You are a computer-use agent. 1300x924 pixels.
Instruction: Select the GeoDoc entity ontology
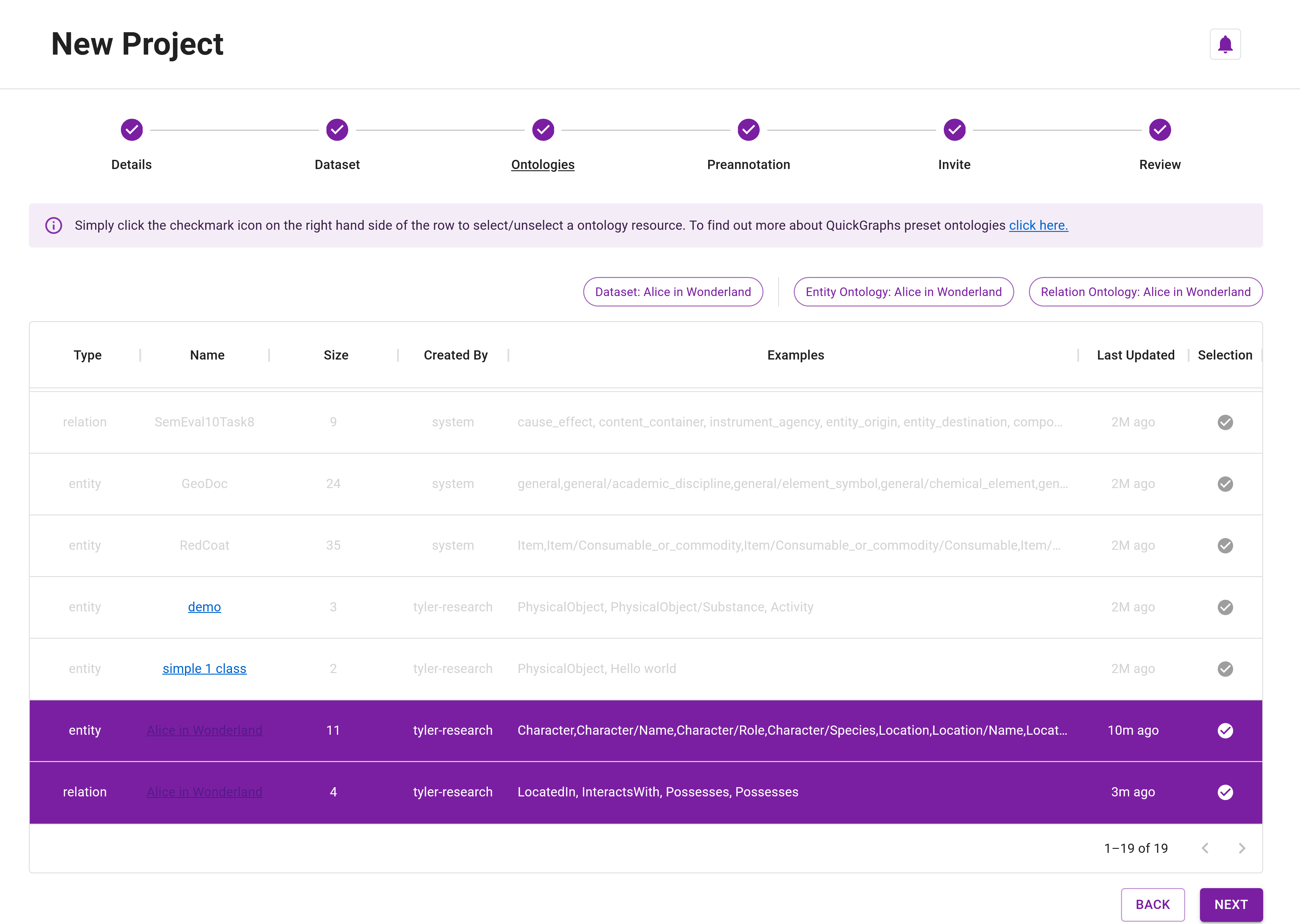pyautogui.click(x=1225, y=483)
